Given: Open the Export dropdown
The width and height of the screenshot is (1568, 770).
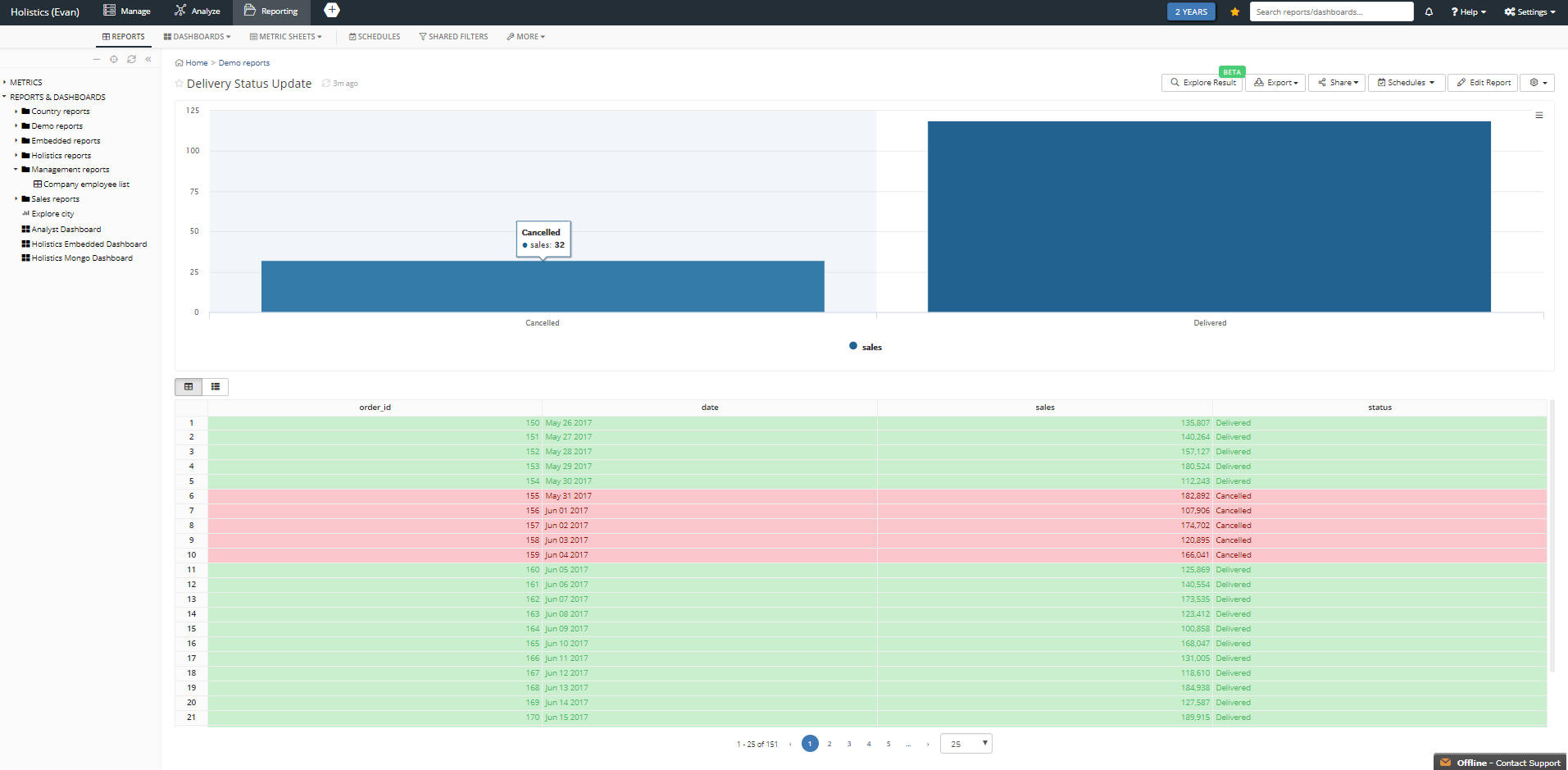Looking at the screenshot, I should click(1275, 83).
